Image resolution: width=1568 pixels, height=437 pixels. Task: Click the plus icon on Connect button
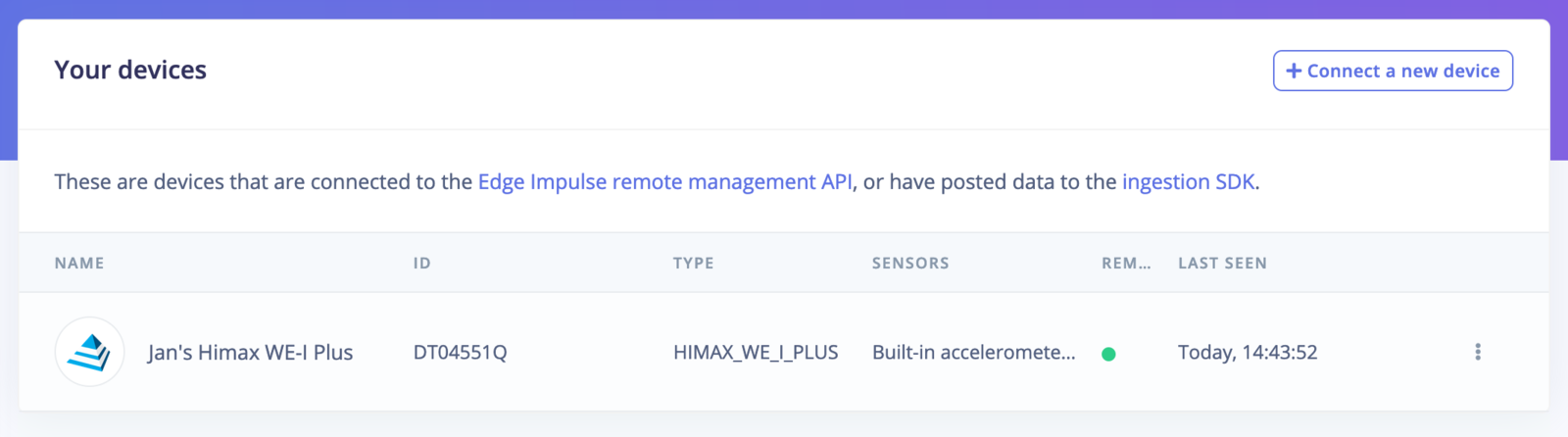1294,71
